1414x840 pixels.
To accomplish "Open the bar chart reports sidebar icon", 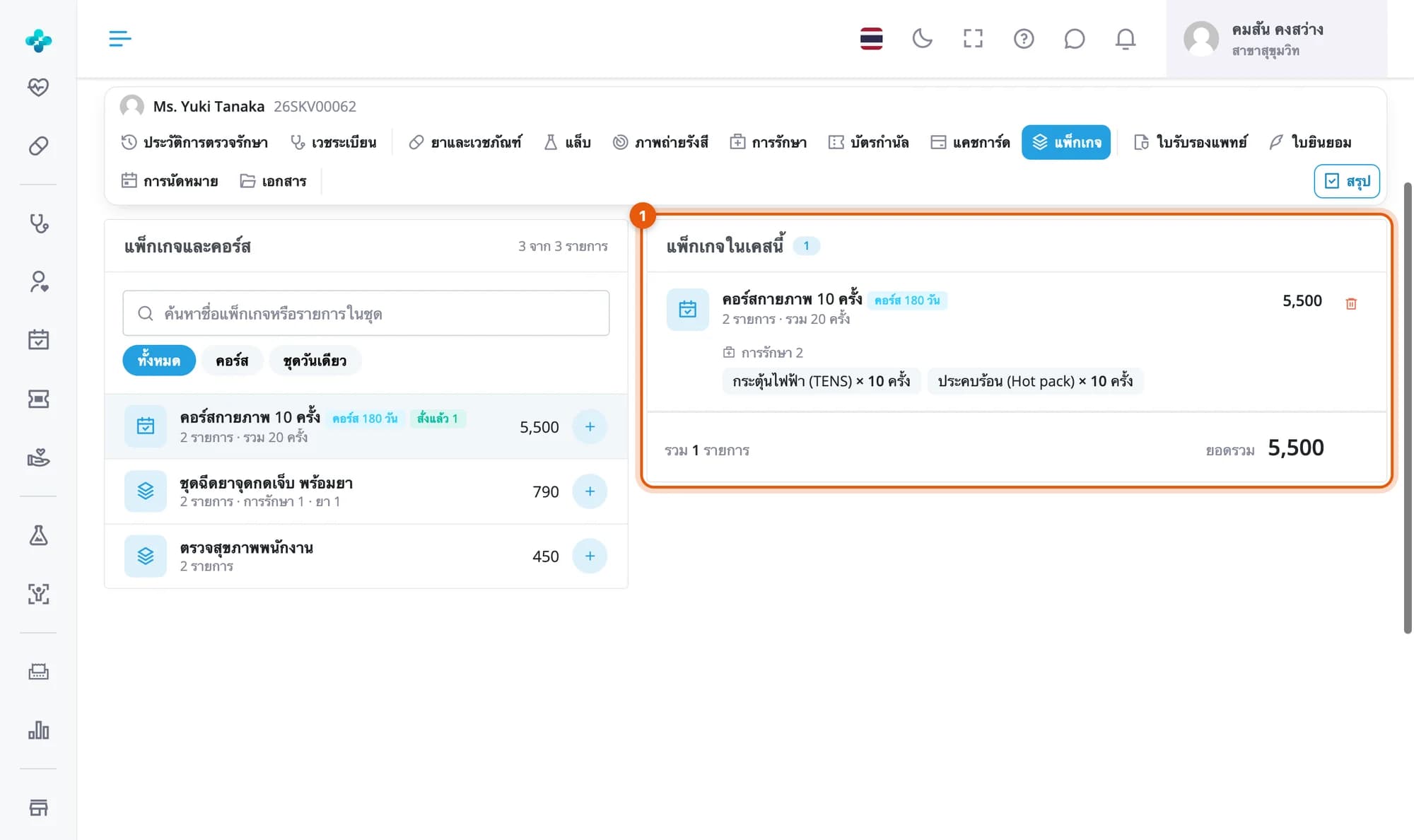I will 38,730.
